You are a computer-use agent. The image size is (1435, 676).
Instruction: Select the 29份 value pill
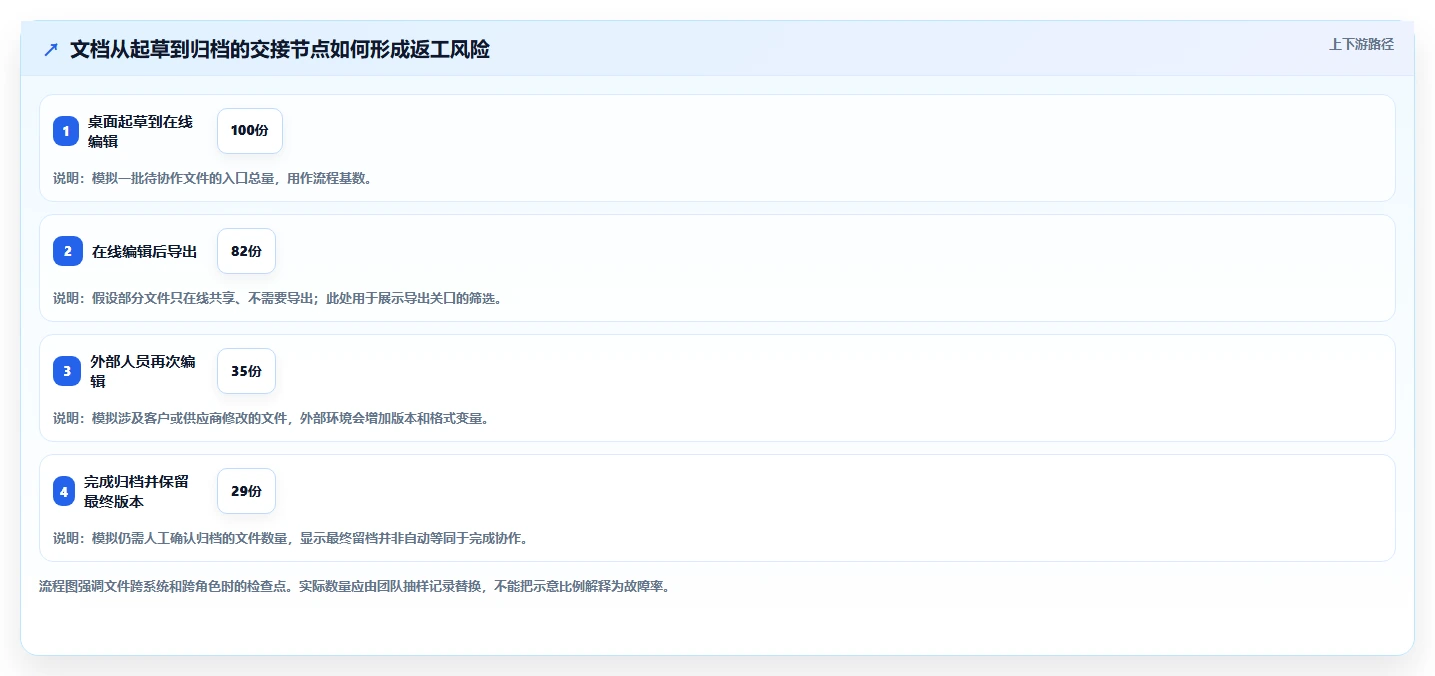[246, 491]
